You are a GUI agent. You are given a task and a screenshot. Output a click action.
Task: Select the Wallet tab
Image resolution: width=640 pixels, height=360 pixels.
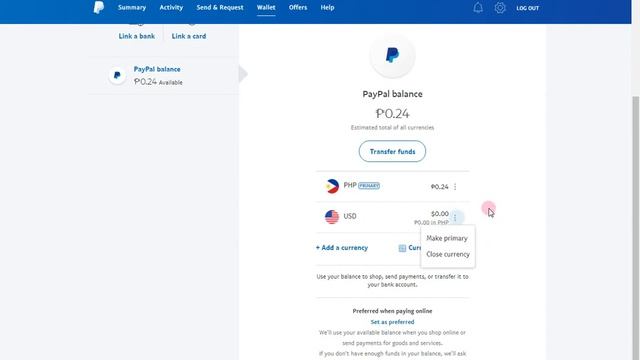(x=266, y=7)
